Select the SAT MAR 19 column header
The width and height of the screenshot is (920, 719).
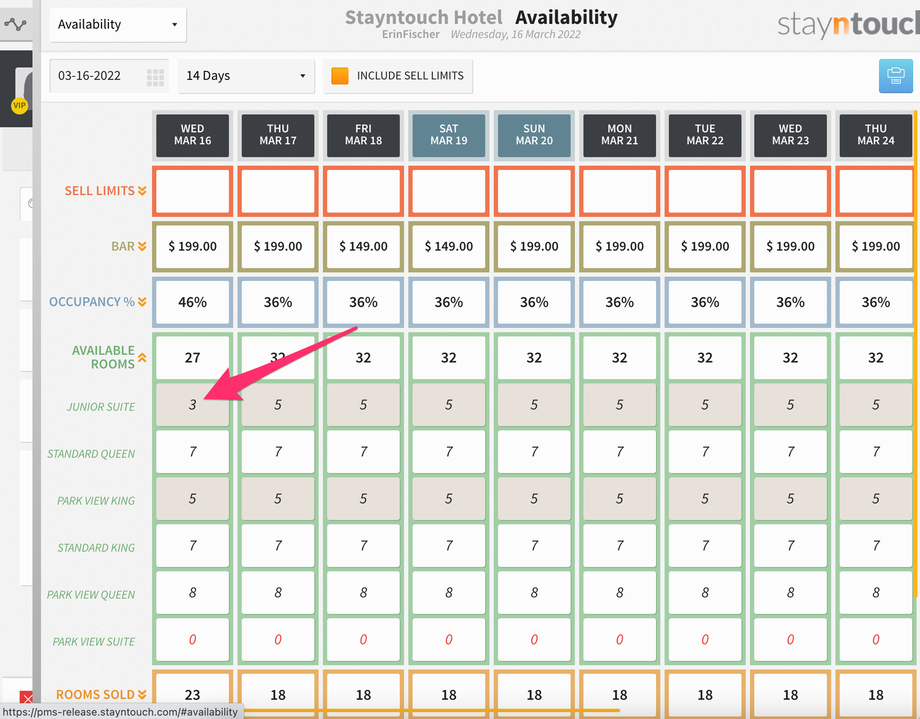coord(449,135)
